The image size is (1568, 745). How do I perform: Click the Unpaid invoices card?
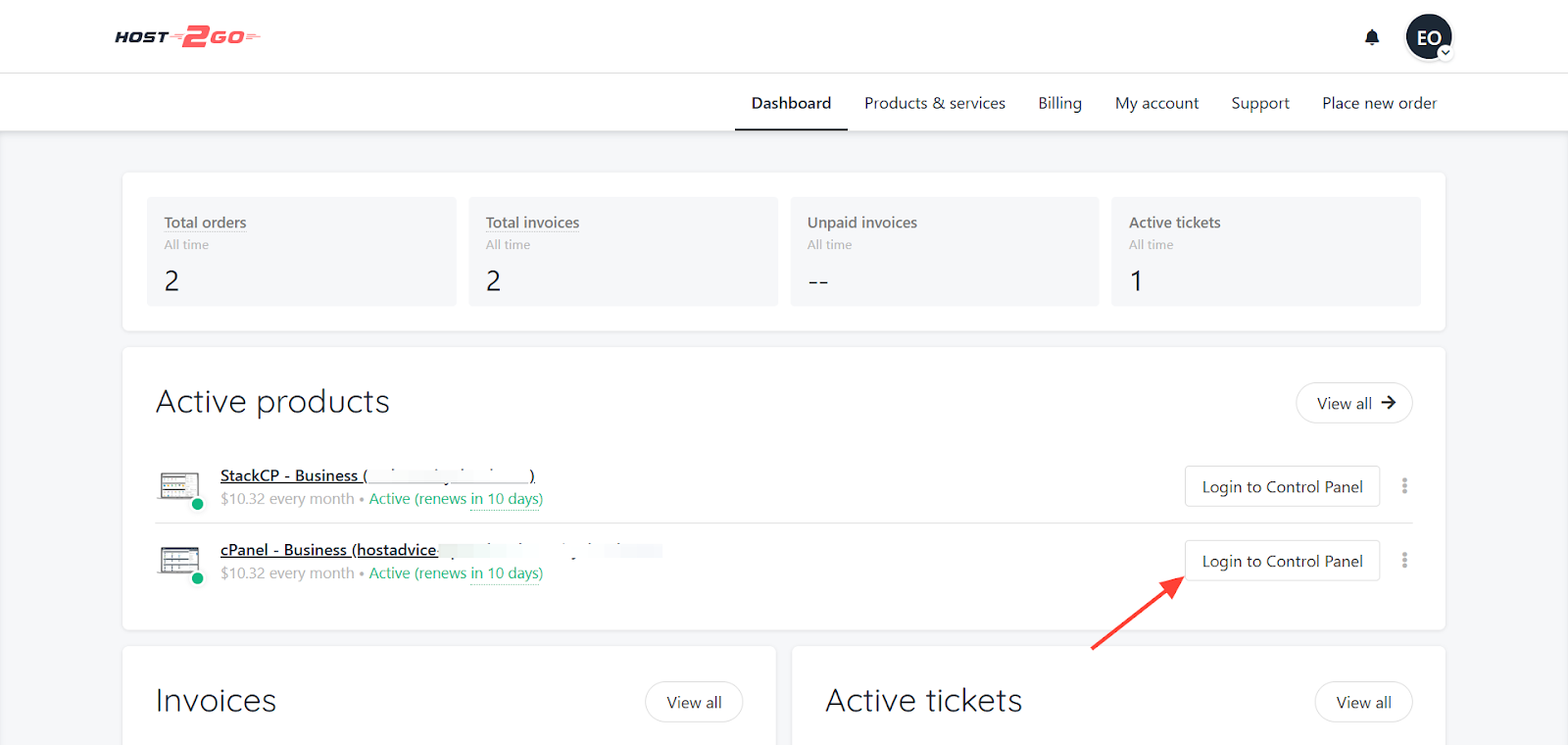click(945, 252)
